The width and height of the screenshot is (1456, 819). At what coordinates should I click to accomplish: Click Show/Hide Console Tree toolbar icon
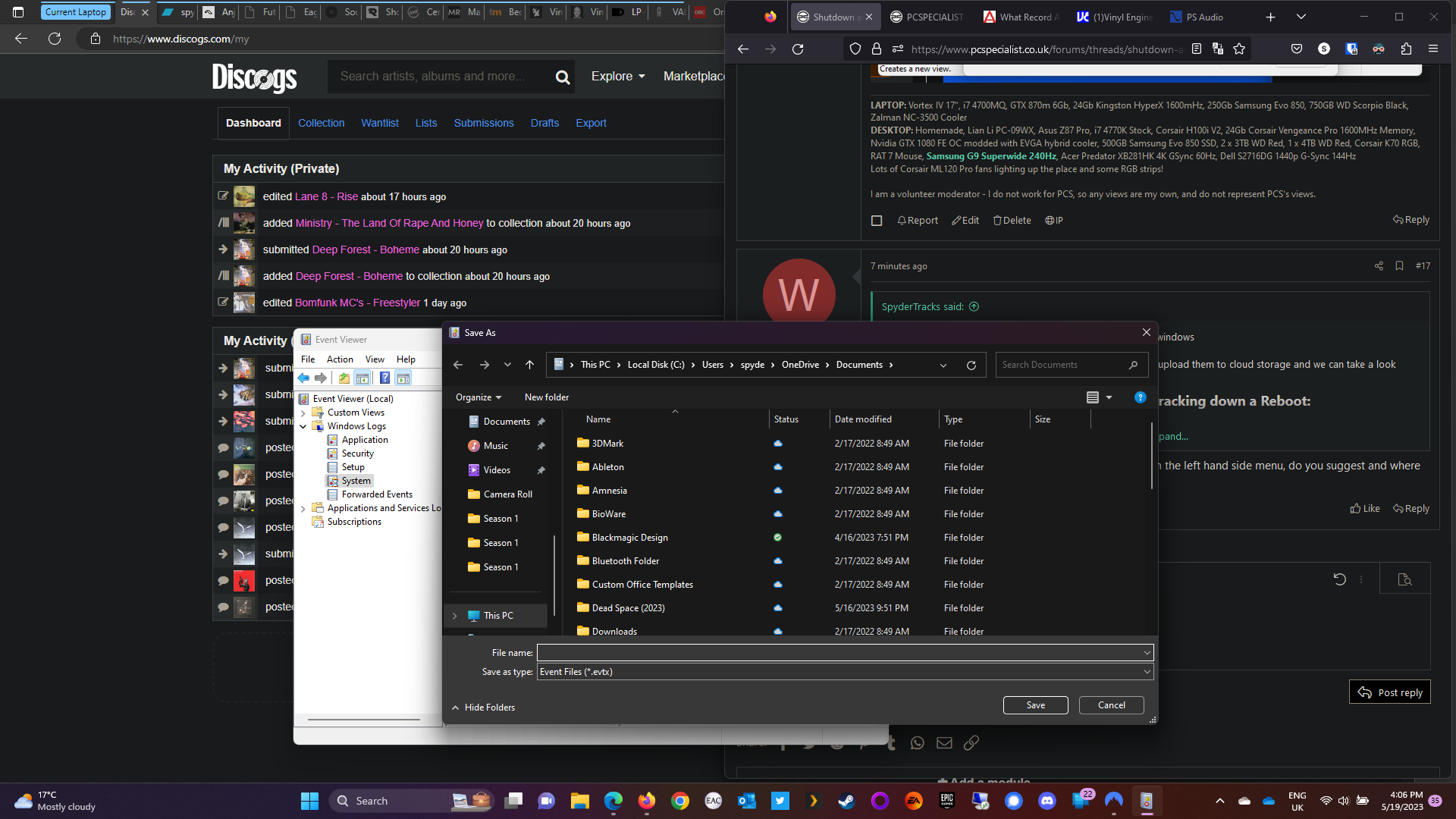pos(362,378)
